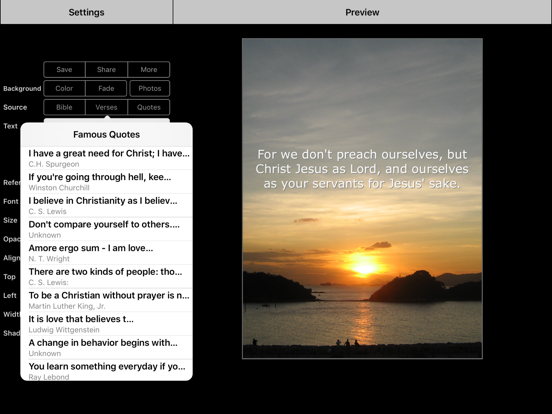This screenshot has height=414, width=552.
Task: Click the Save button
Action: click(x=64, y=69)
